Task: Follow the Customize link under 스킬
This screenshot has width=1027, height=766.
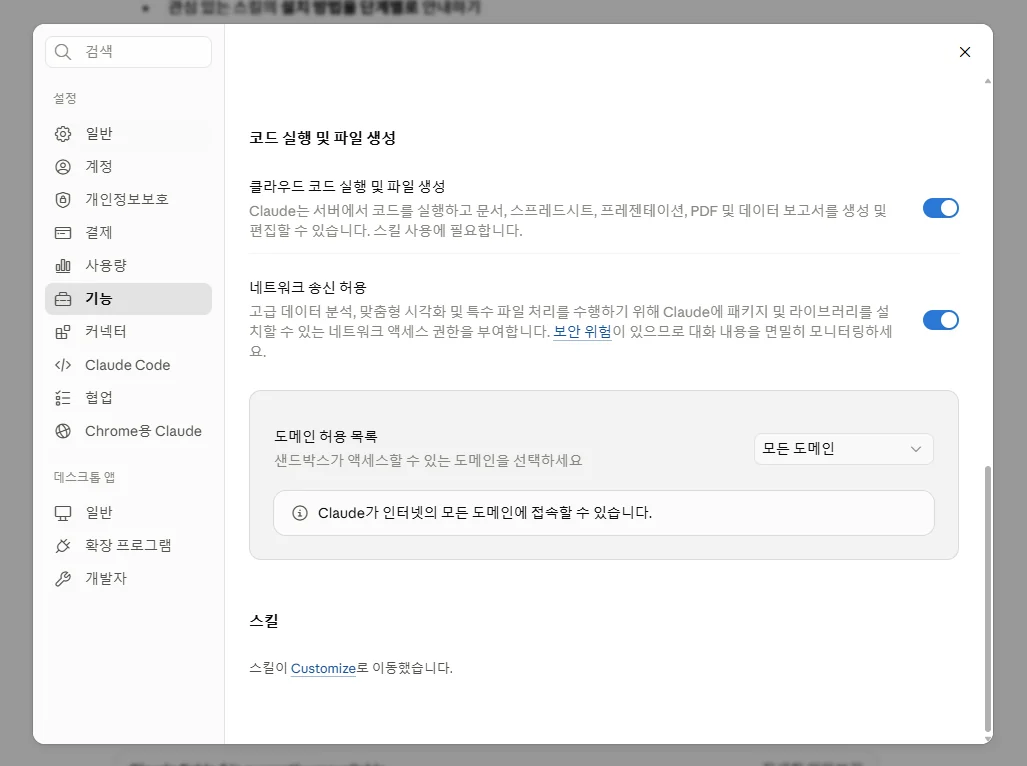Action: pyautogui.click(x=323, y=668)
